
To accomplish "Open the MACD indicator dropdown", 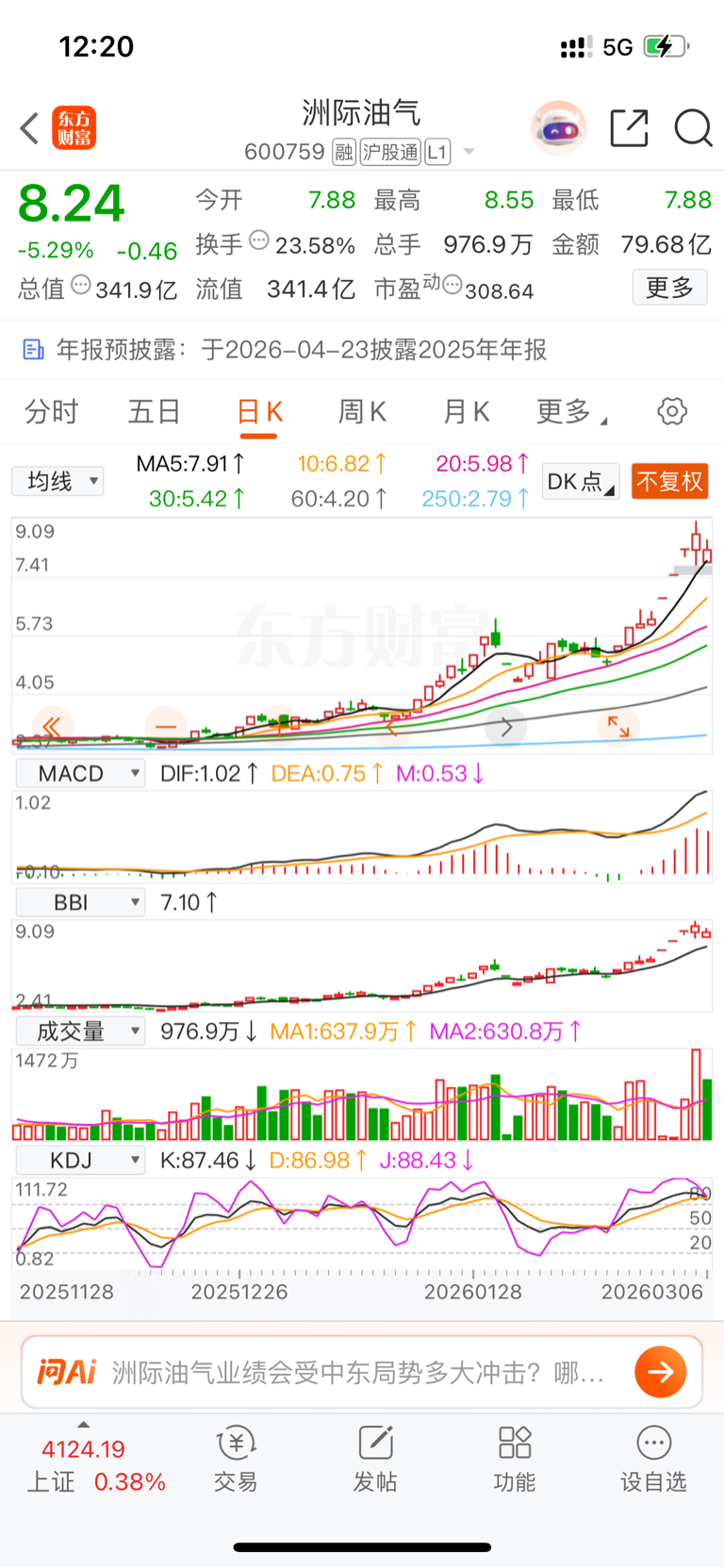I will (x=80, y=773).
